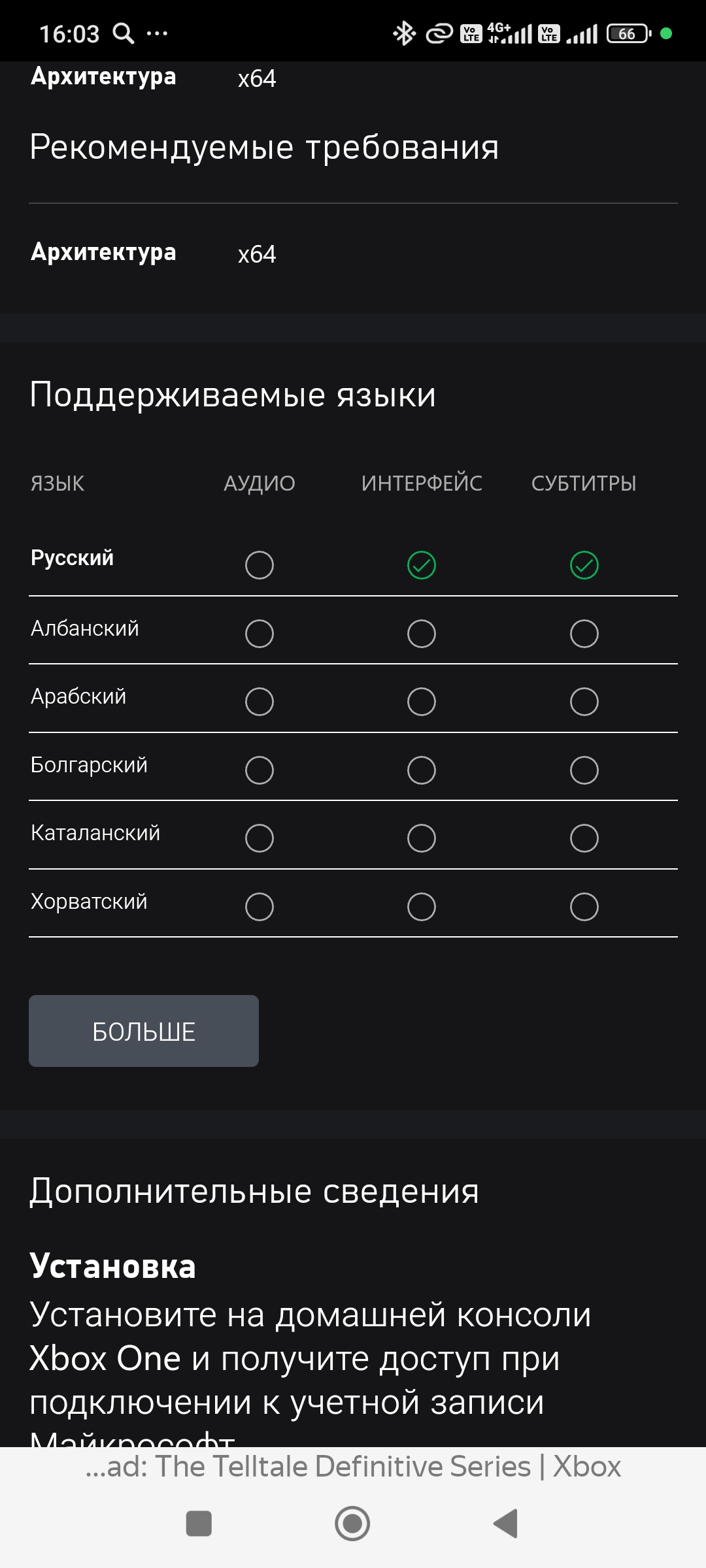Tap the СУБТИТРЫ column header
Screen dimensions: 706x1568
tap(584, 483)
